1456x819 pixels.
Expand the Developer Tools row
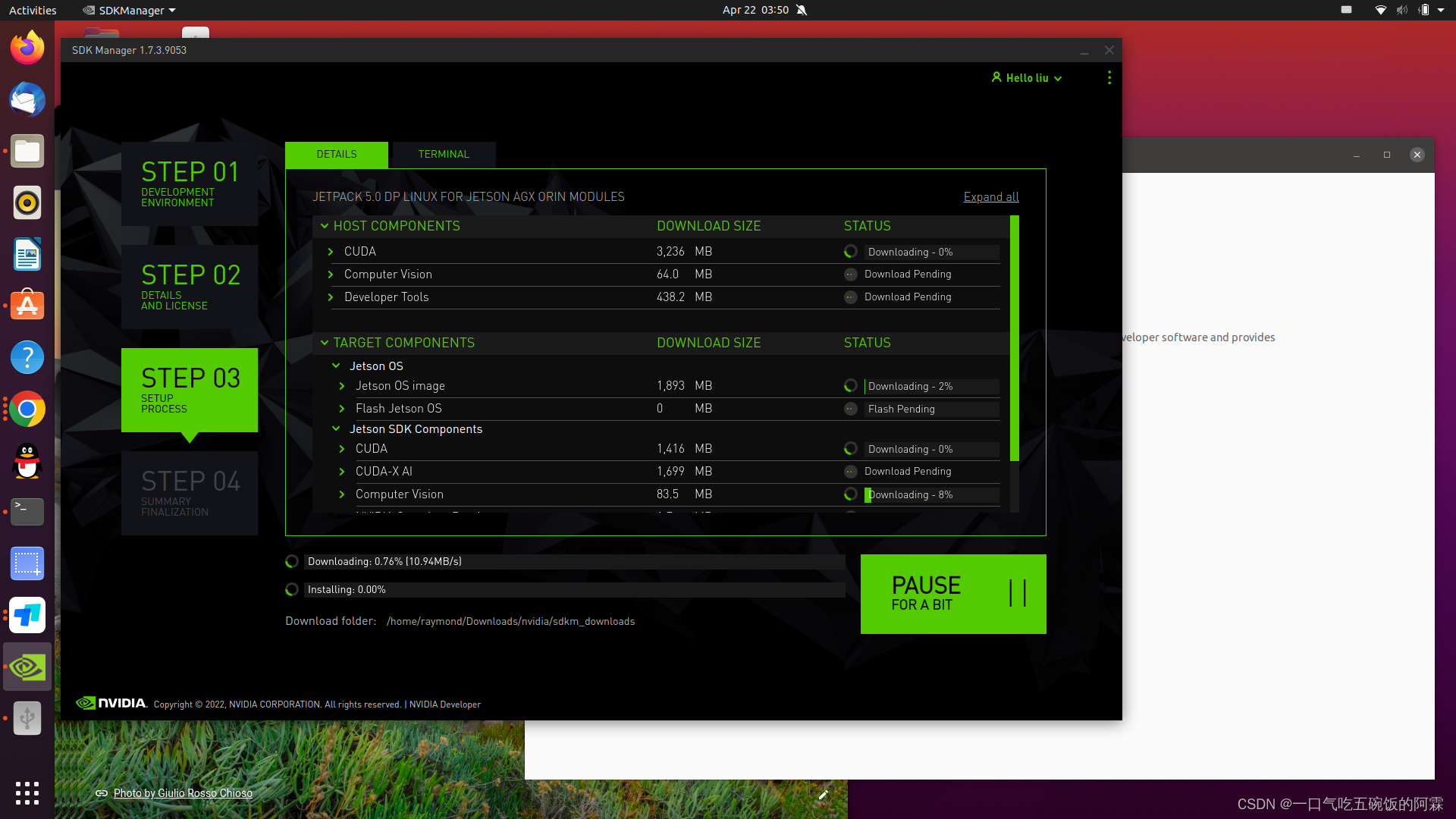point(331,297)
